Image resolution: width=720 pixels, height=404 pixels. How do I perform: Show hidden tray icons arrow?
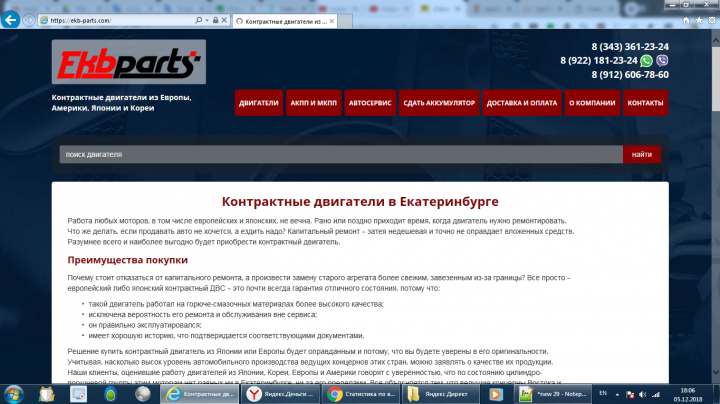pyautogui.click(x=617, y=394)
